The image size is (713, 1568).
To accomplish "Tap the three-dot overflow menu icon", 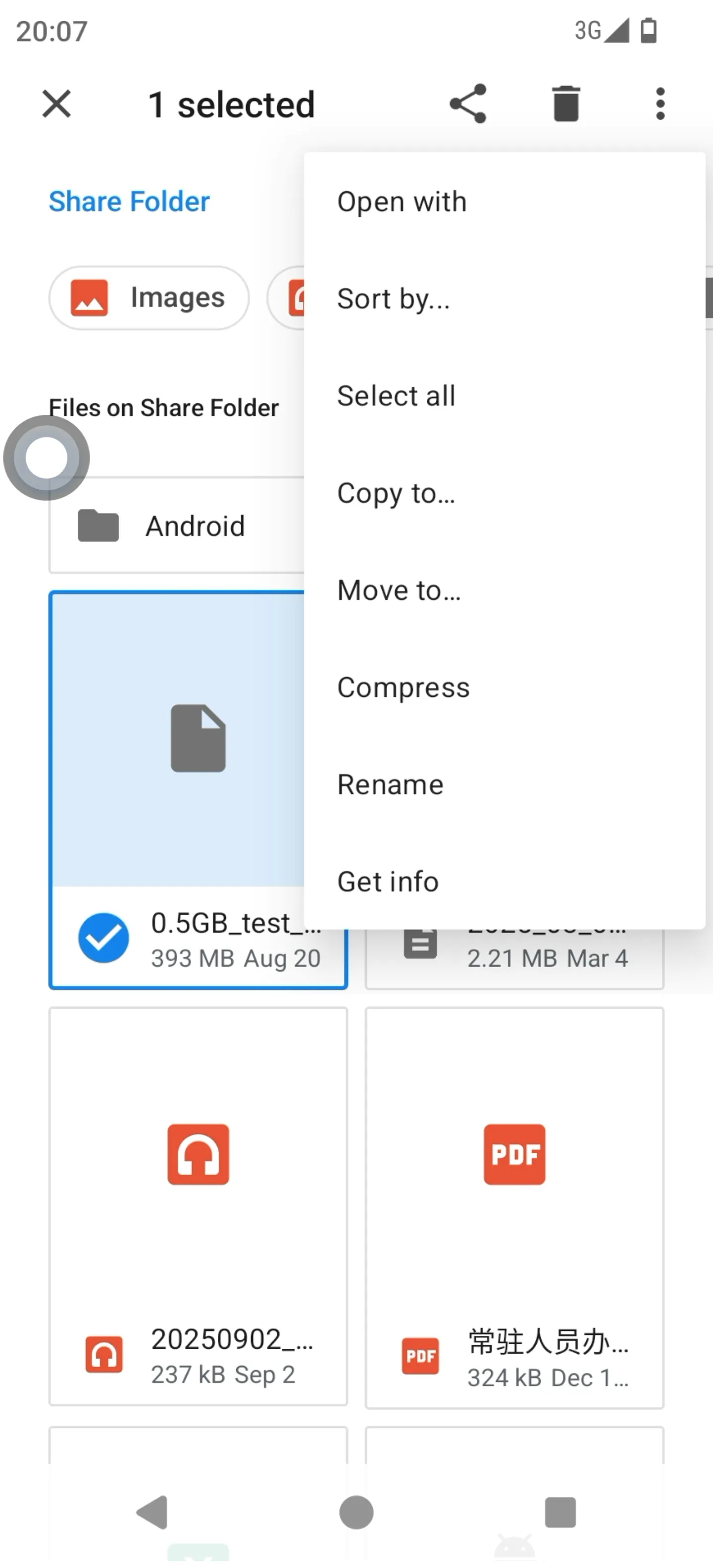I will (x=660, y=103).
